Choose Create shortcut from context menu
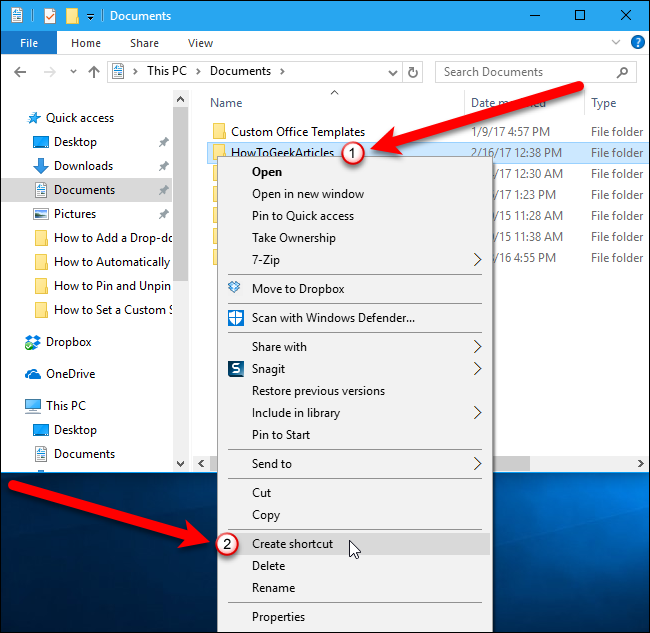This screenshot has width=650, height=633. 355,544
